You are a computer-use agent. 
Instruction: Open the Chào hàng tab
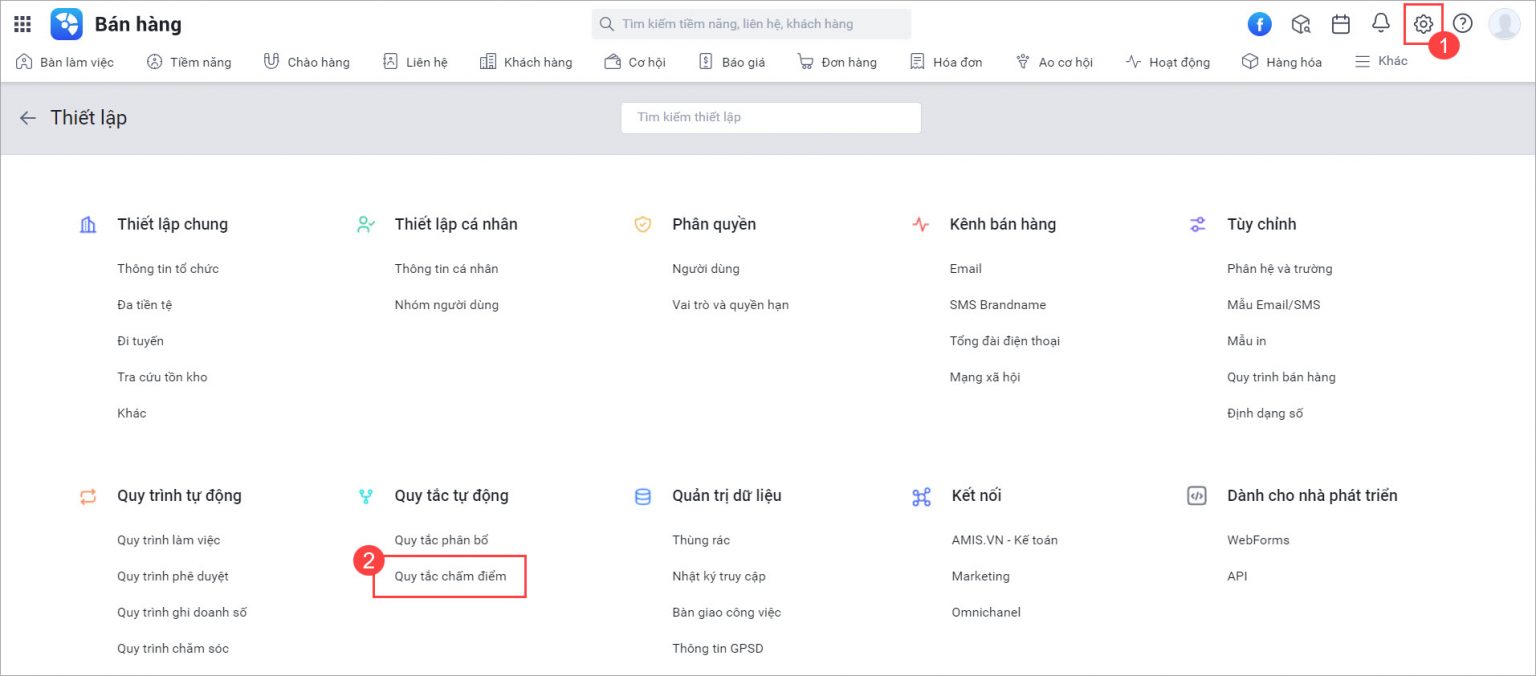[x=306, y=62]
